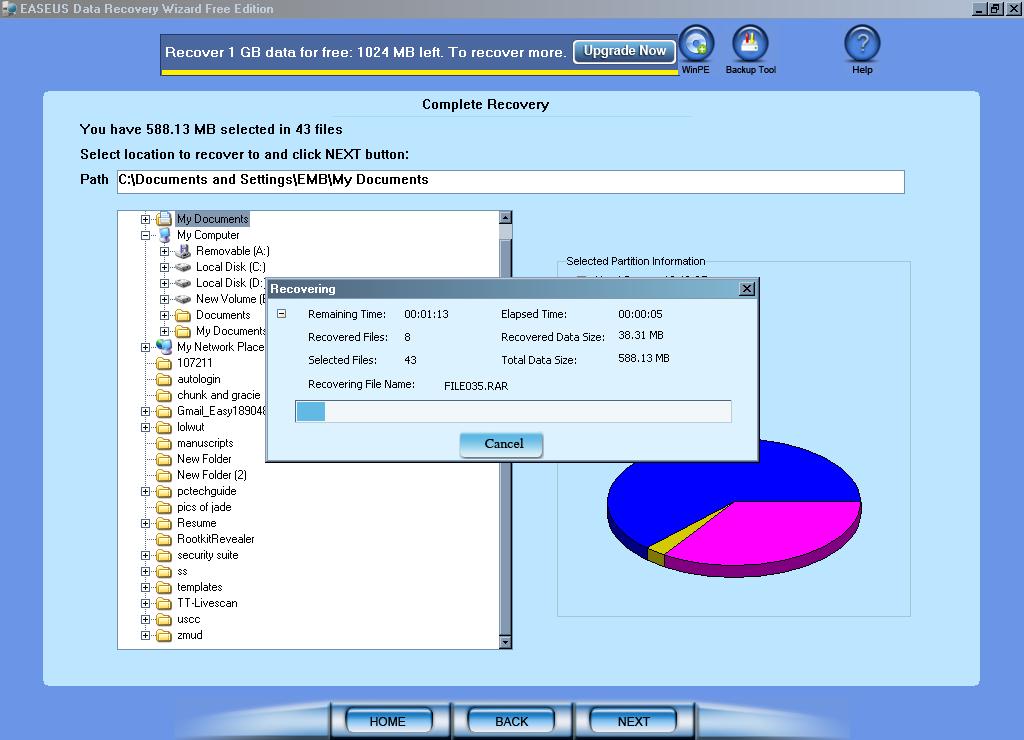Screen dimensions: 1024x740
Task: Click the folder tree scroll-up arrow
Action: [505, 217]
